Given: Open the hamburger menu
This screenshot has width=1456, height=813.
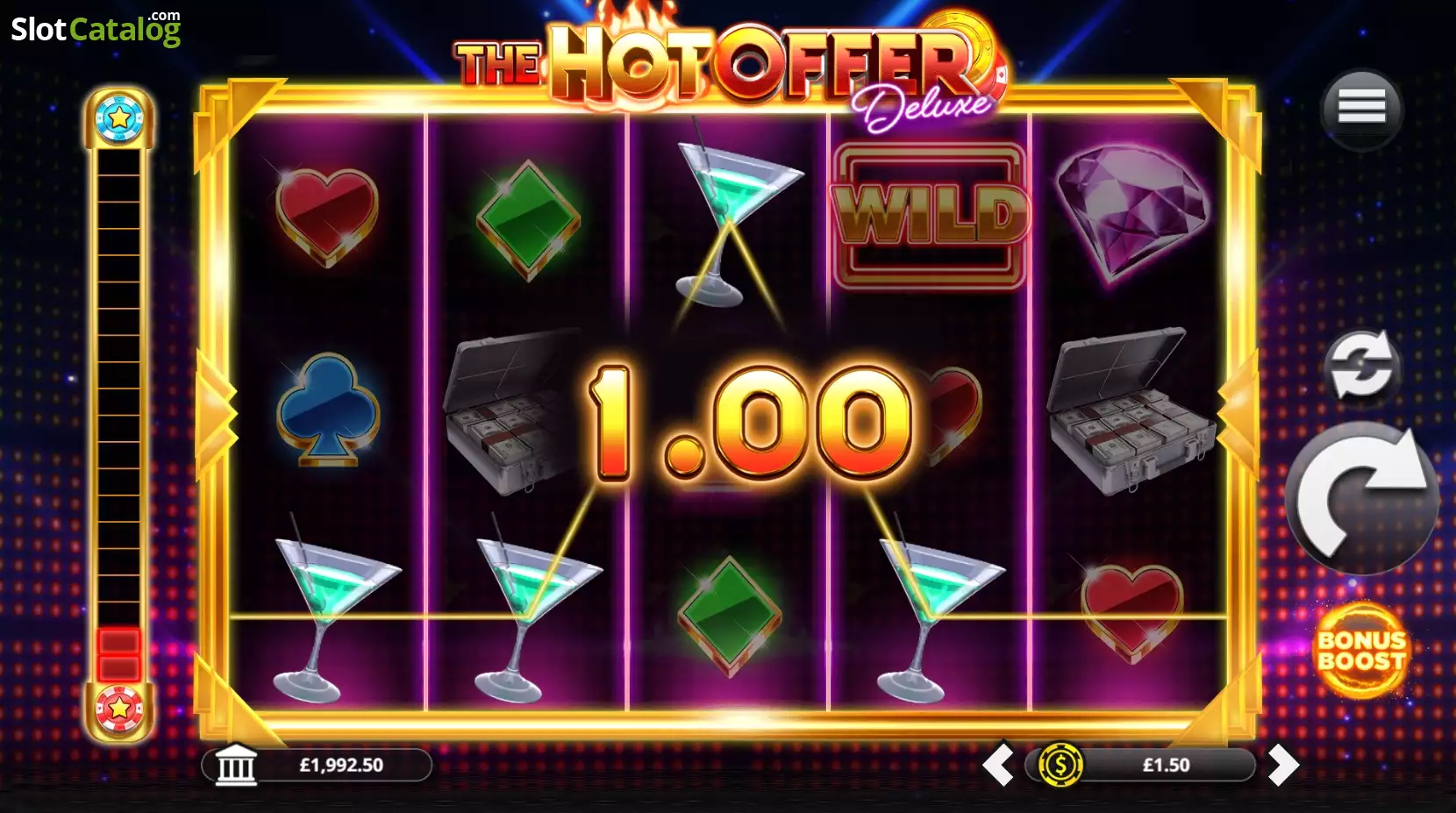Looking at the screenshot, I should click(1361, 107).
